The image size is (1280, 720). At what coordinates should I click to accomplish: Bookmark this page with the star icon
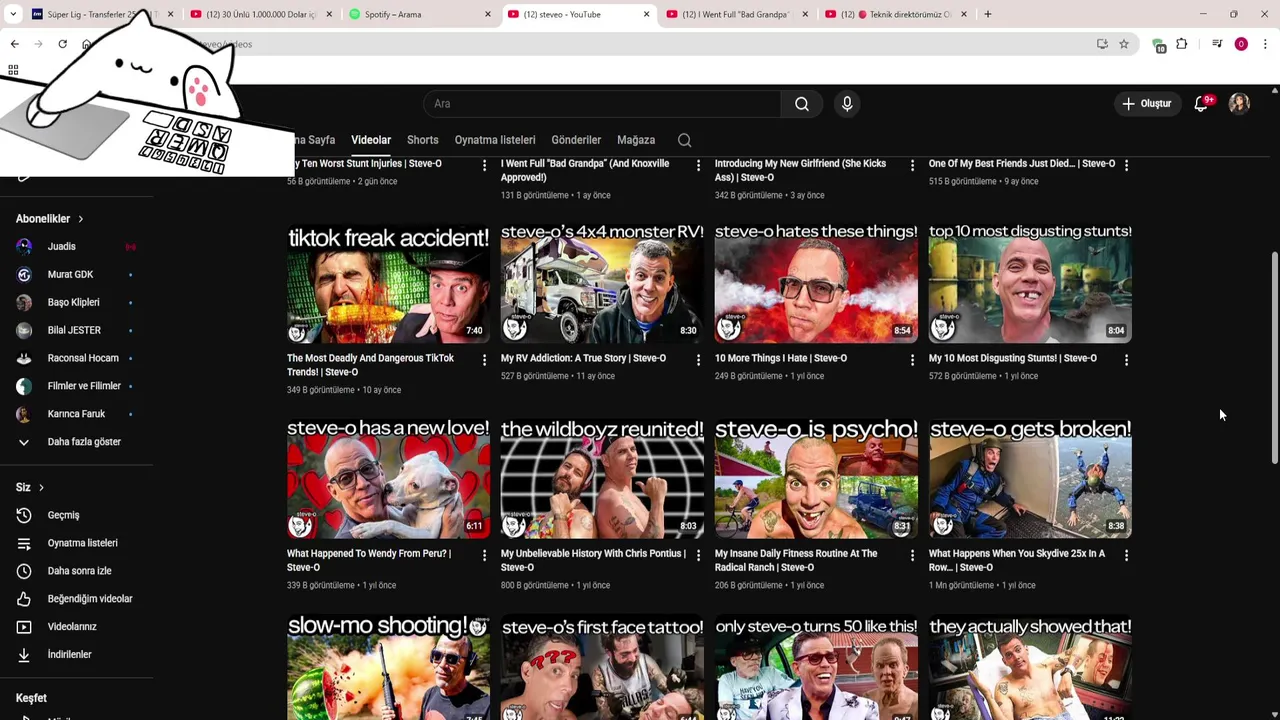click(1124, 44)
